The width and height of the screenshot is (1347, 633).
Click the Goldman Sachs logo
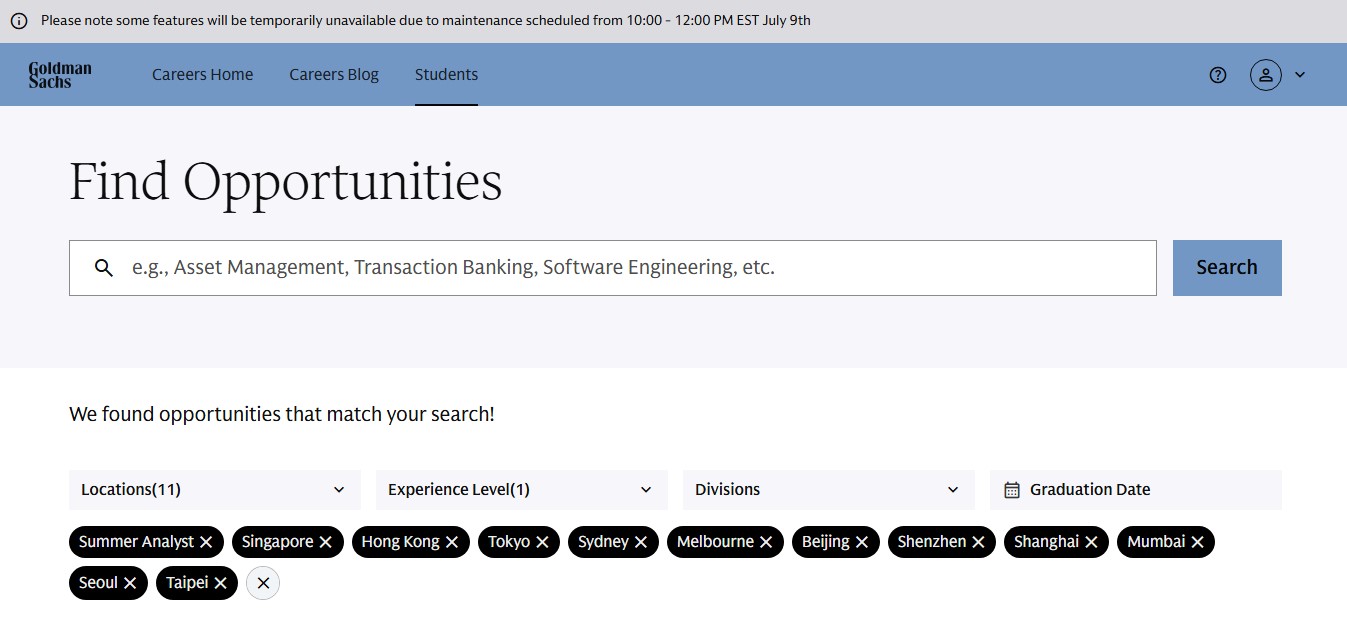point(60,74)
